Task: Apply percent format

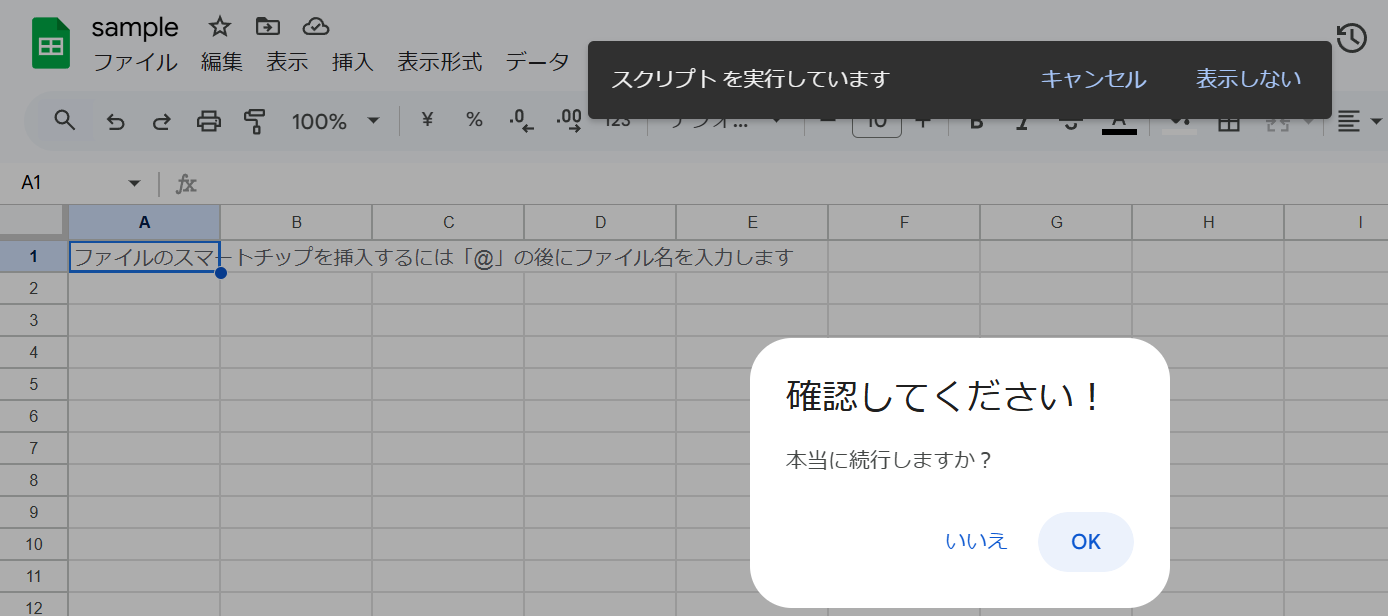Action: click(x=473, y=120)
